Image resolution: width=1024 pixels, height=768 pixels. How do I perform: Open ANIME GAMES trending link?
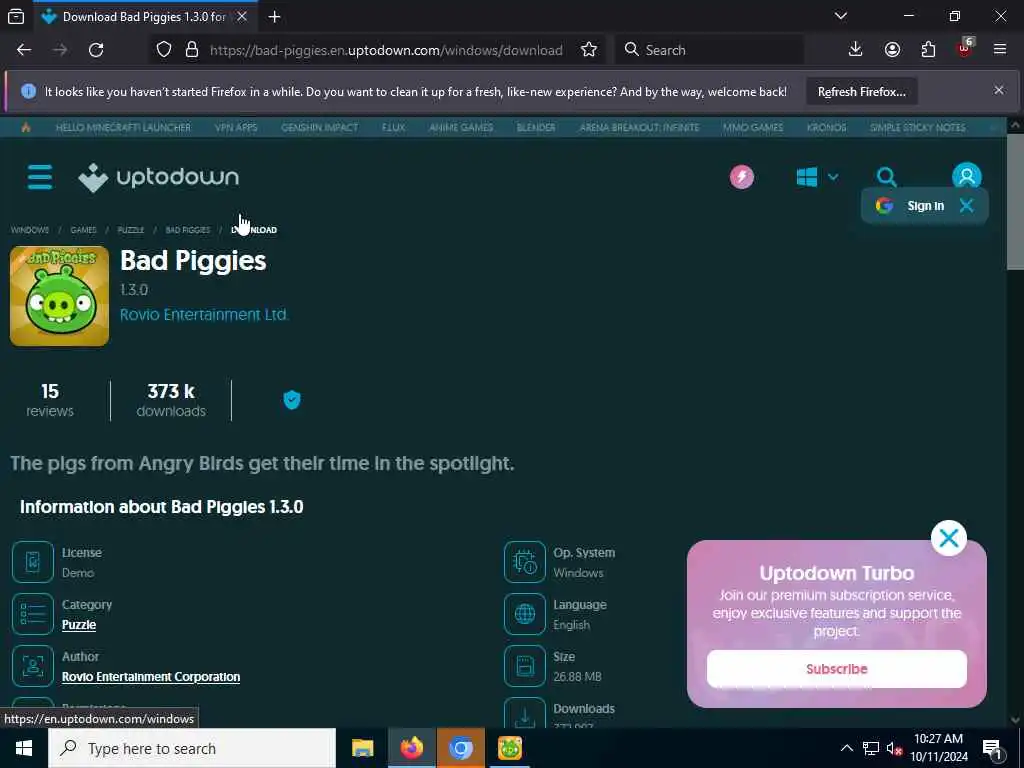pos(461,127)
